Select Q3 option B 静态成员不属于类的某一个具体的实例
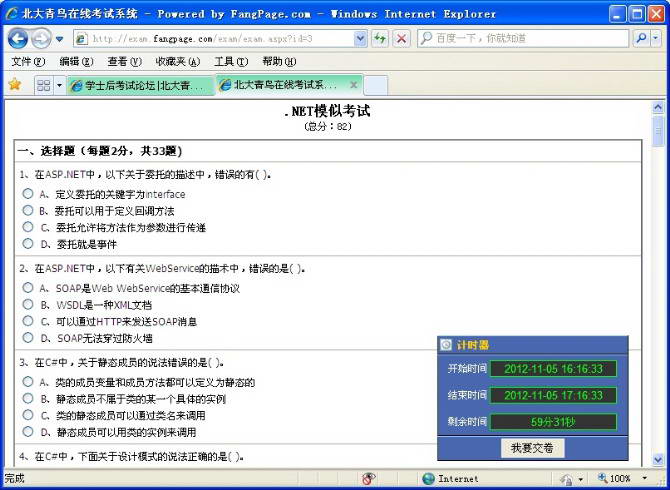The height and width of the screenshot is (490, 670). (28, 398)
